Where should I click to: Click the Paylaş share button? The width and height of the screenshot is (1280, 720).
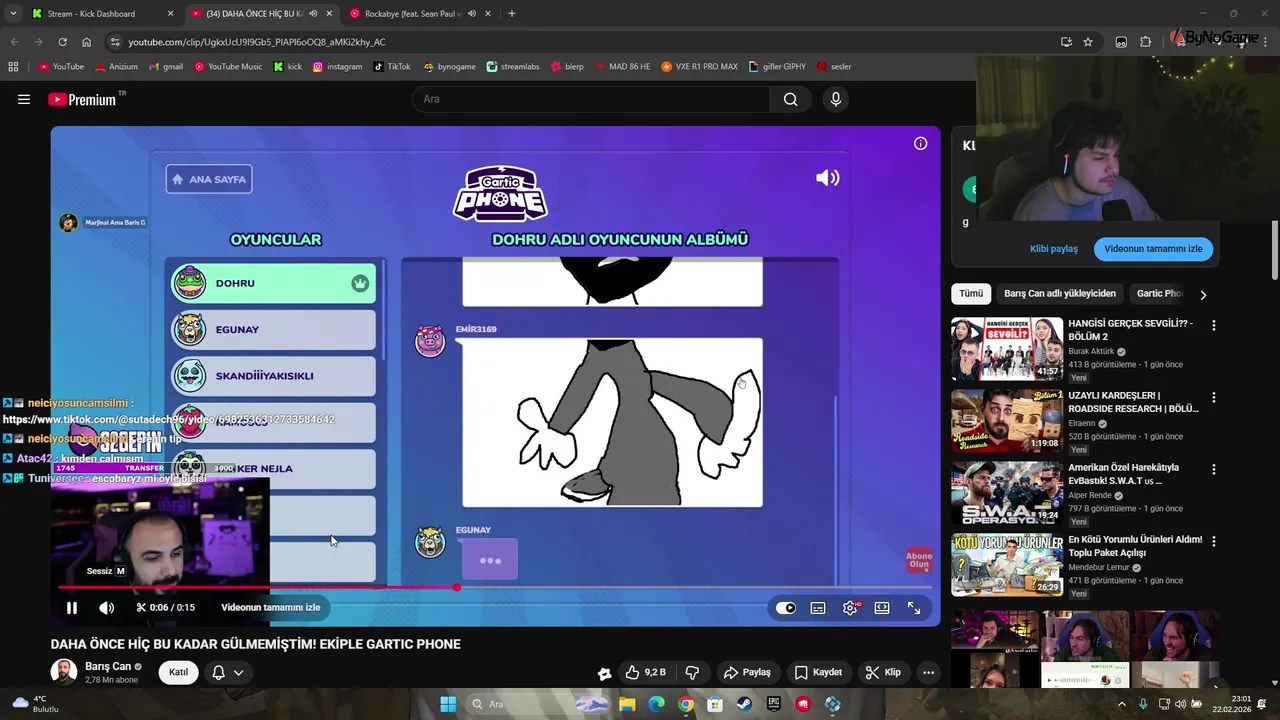click(x=747, y=672)
